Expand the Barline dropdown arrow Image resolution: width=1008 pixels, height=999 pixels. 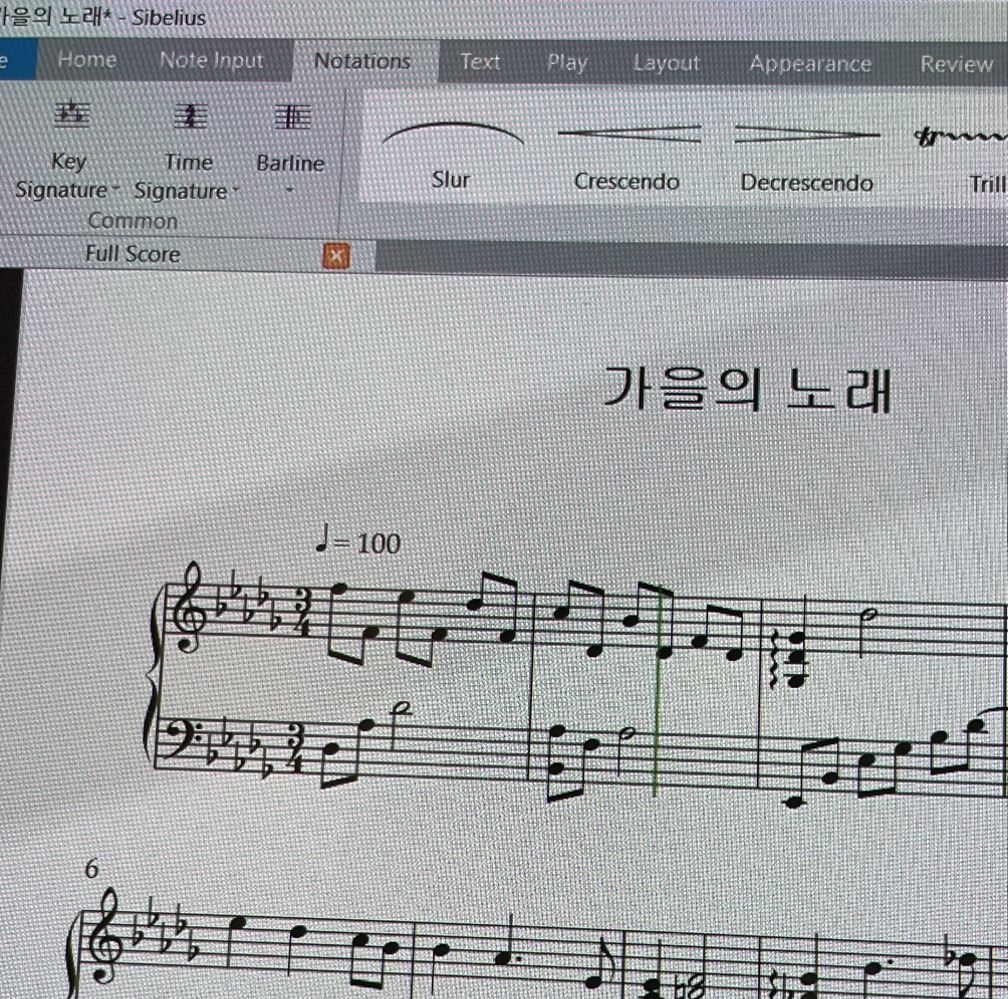[289, 190]
